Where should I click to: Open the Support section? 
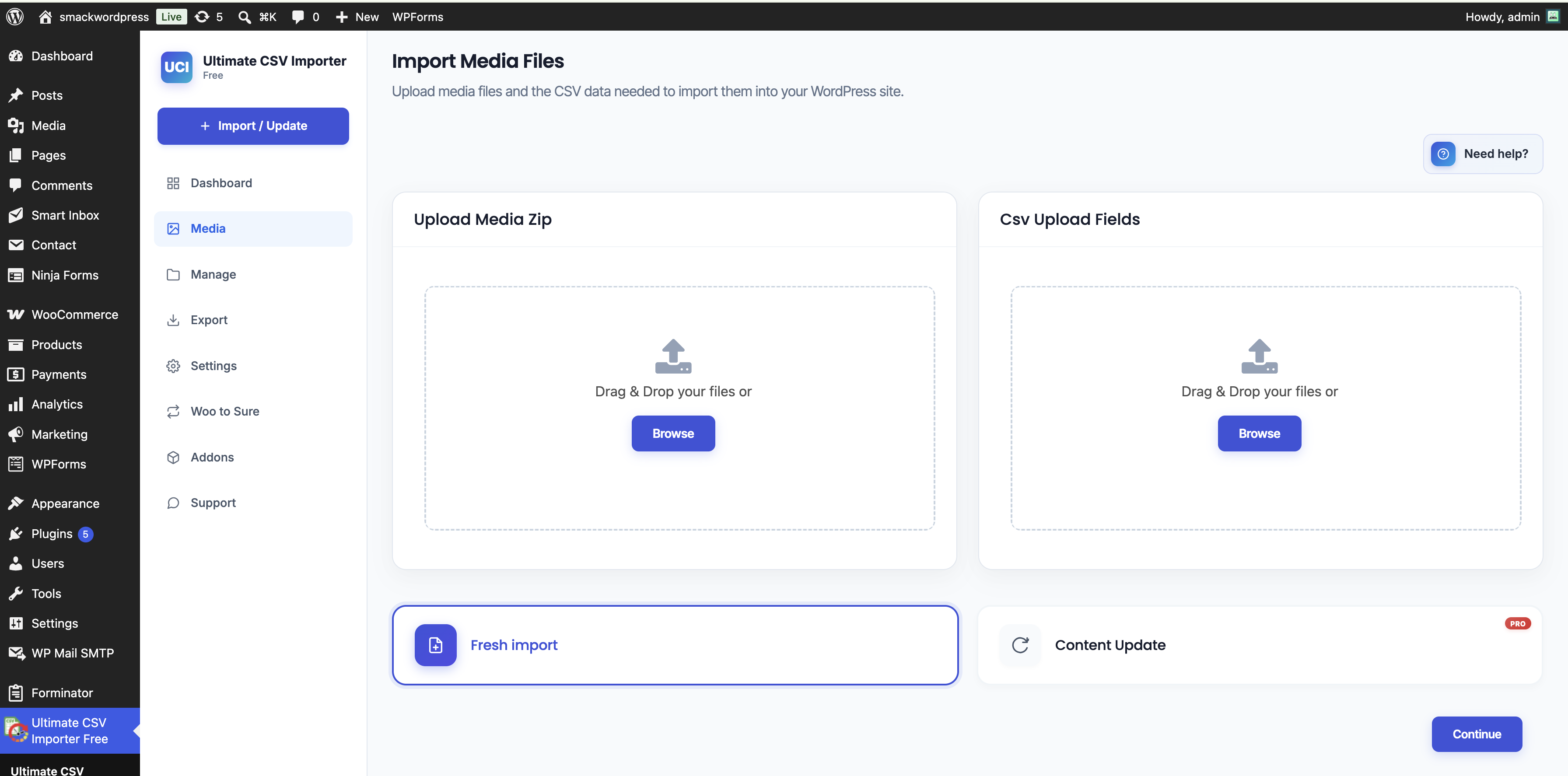coord(253,503)
